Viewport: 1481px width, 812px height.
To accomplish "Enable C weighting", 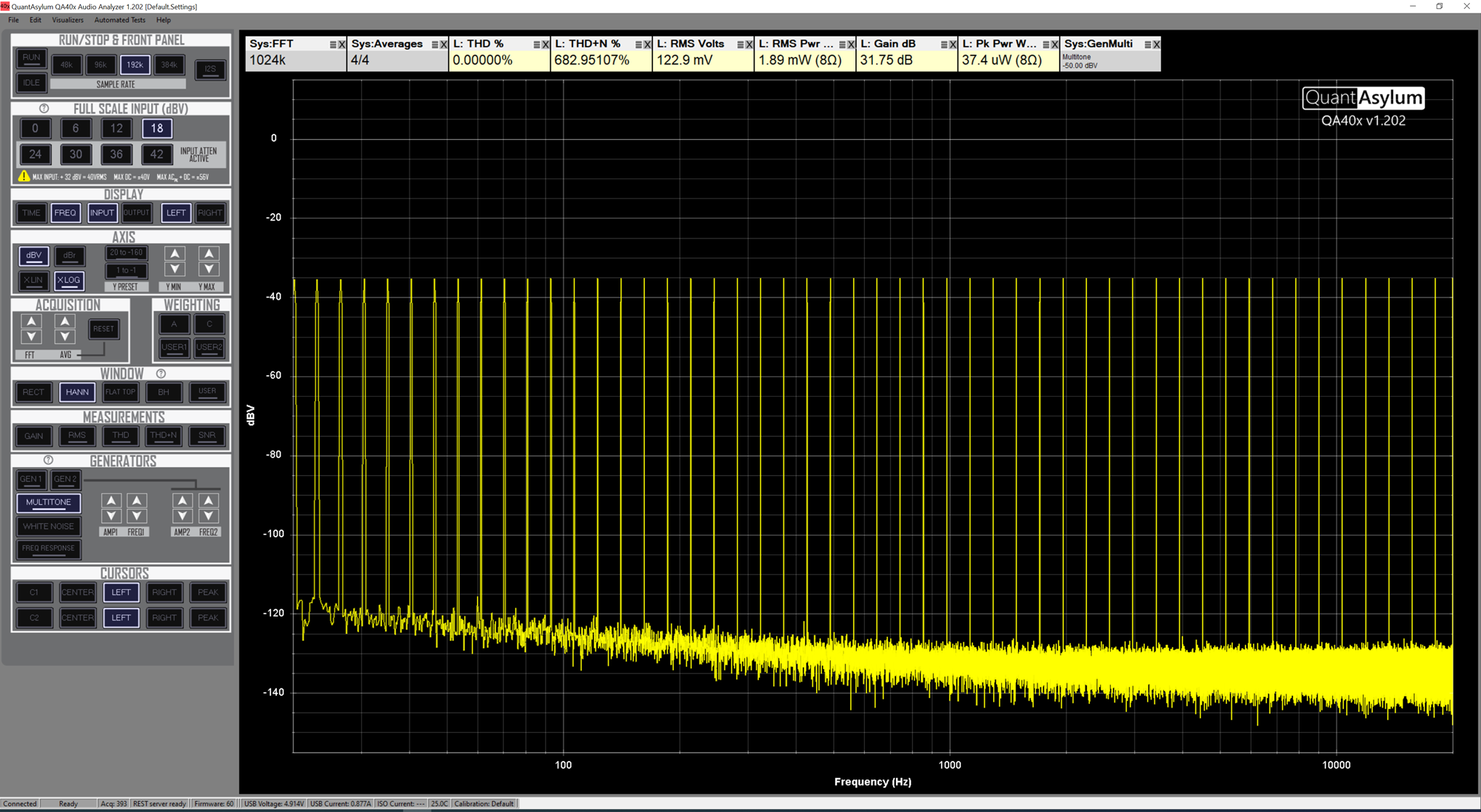I will pos(210,324).
